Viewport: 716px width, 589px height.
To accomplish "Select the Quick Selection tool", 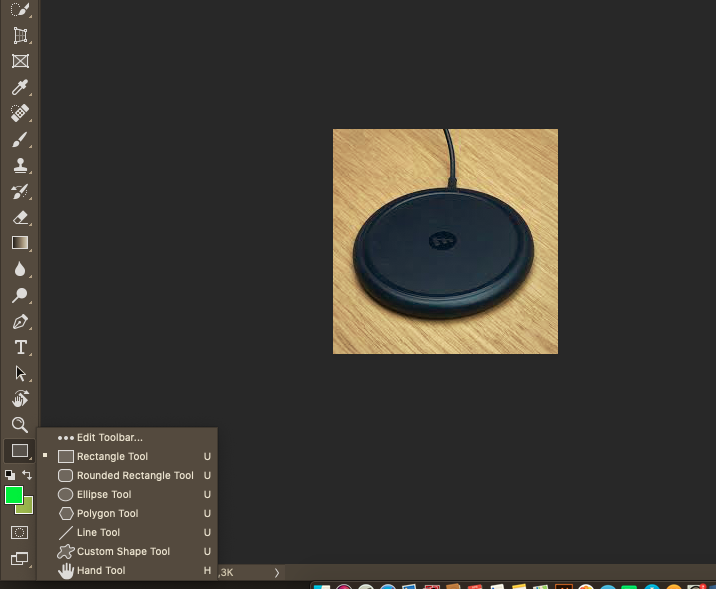I will 20,9.
